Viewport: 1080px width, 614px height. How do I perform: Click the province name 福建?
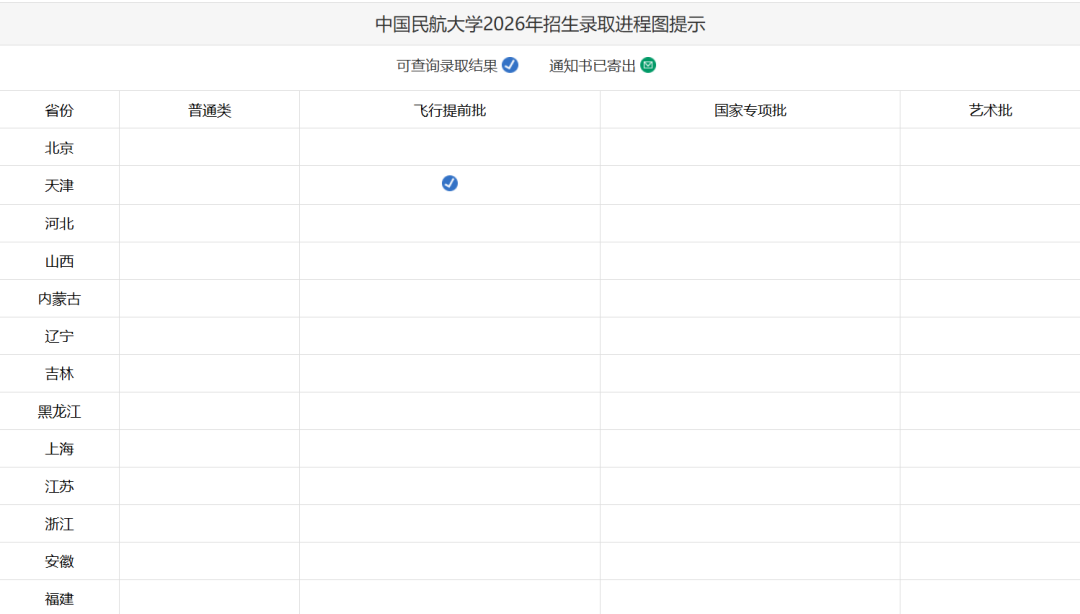59,599
